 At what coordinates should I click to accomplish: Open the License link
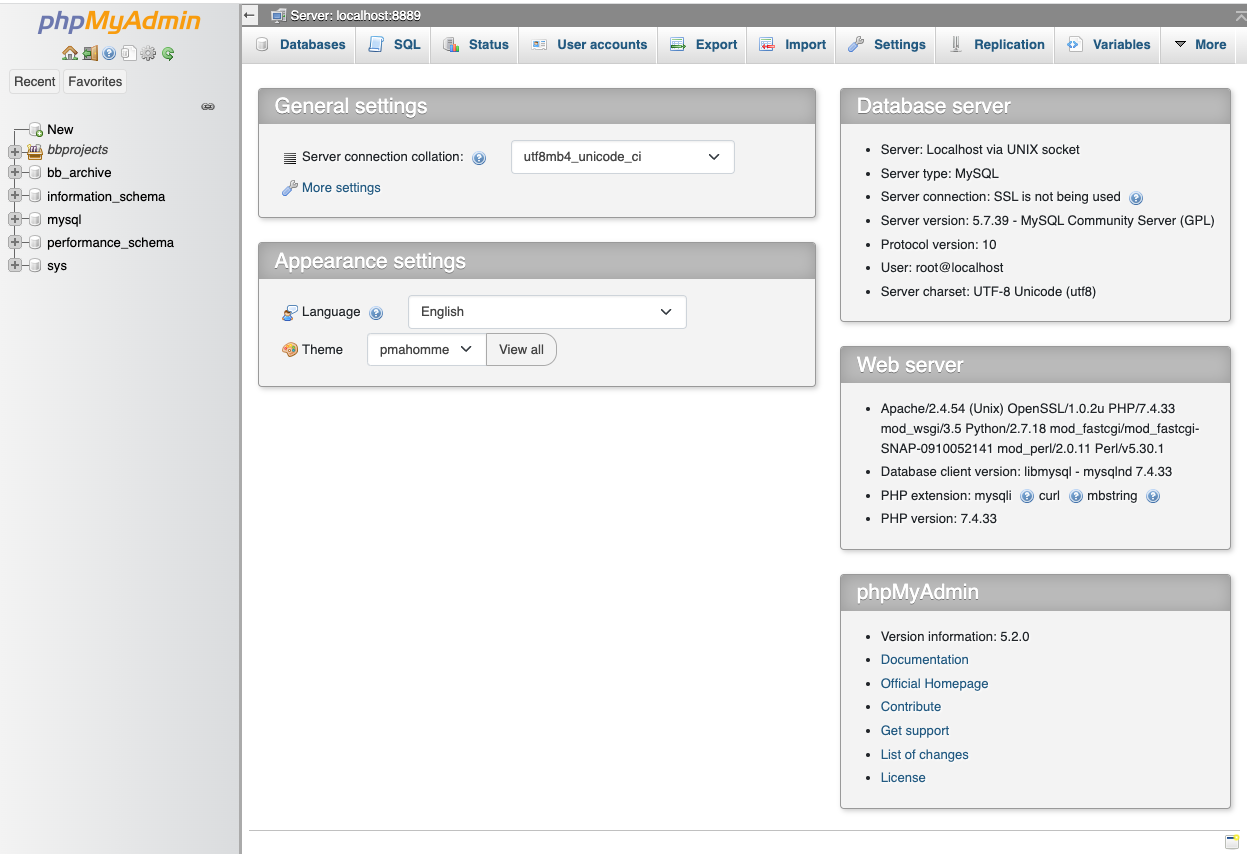(903, 778)
